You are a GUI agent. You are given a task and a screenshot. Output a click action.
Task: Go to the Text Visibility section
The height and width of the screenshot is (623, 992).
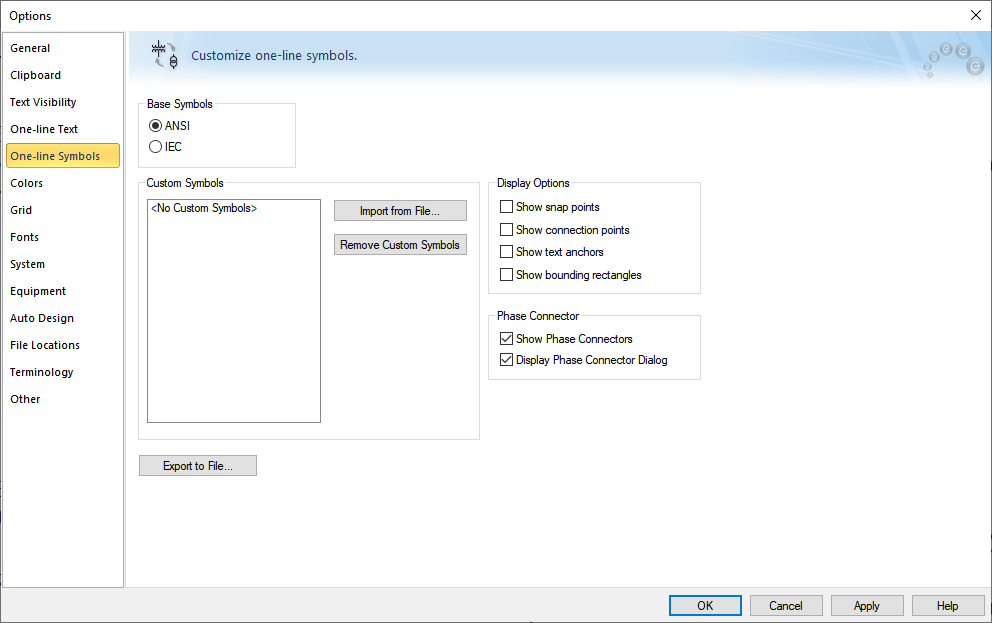[43, 102]
